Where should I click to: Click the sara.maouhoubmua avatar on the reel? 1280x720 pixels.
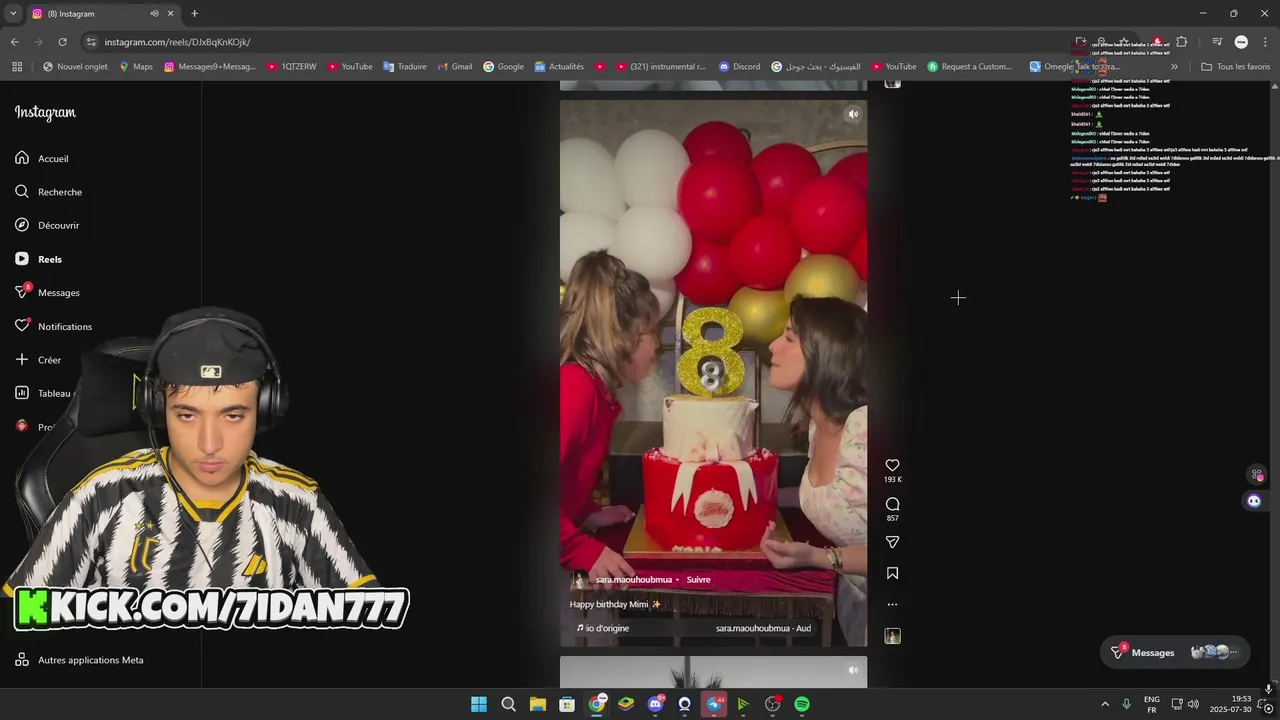click(x=579, y=580)
